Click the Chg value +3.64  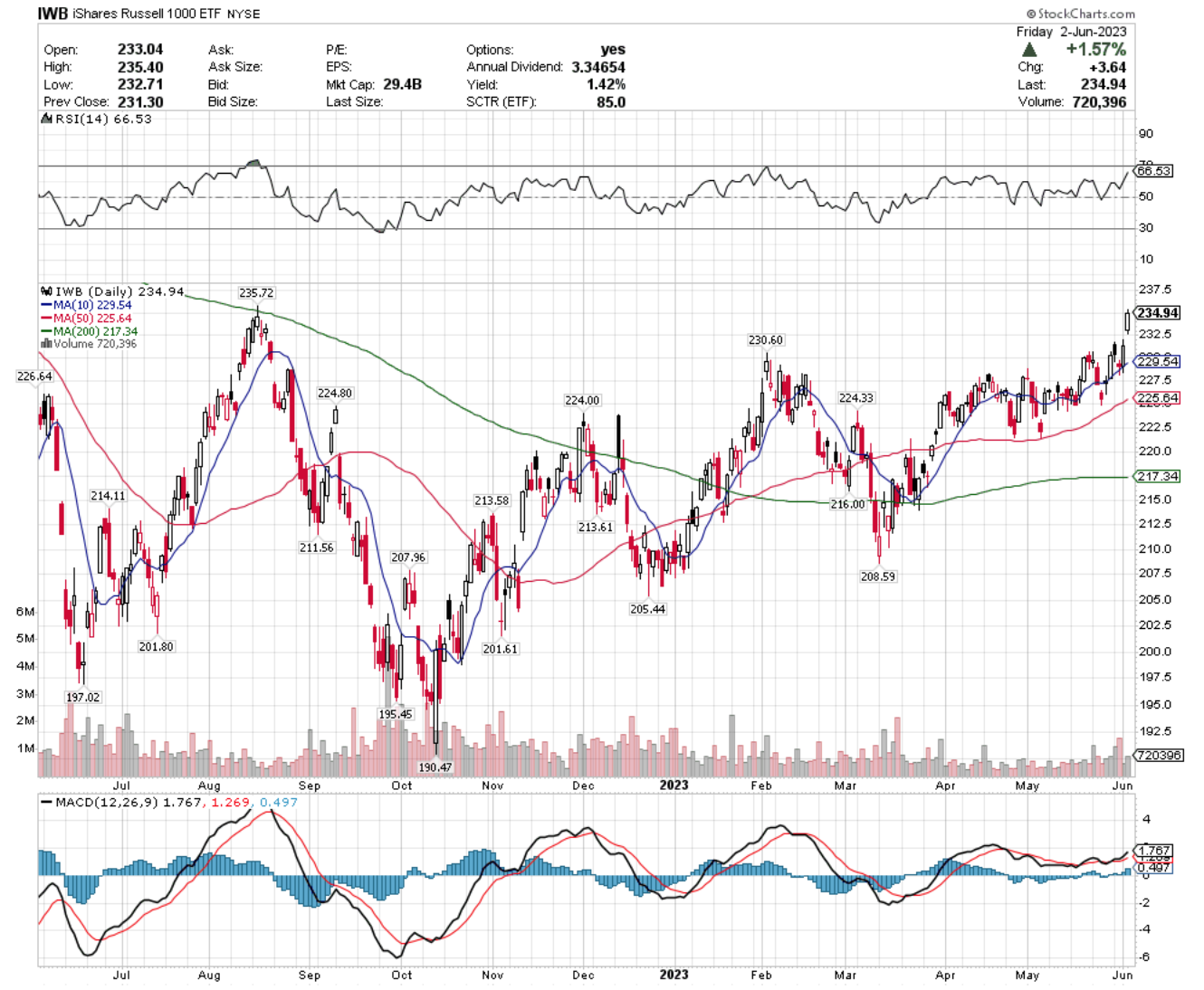coord(1107,67)
